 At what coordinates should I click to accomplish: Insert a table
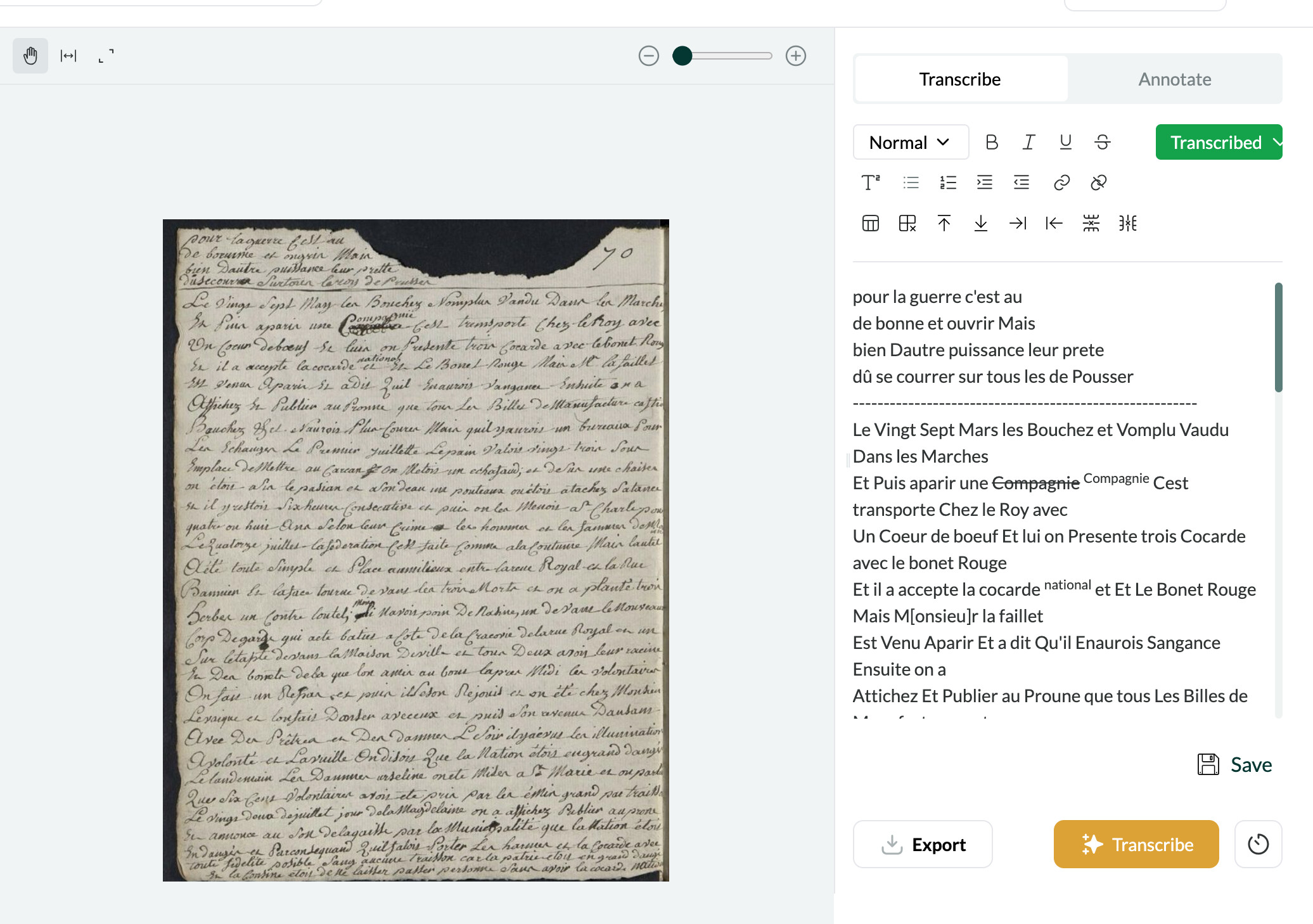870,223
